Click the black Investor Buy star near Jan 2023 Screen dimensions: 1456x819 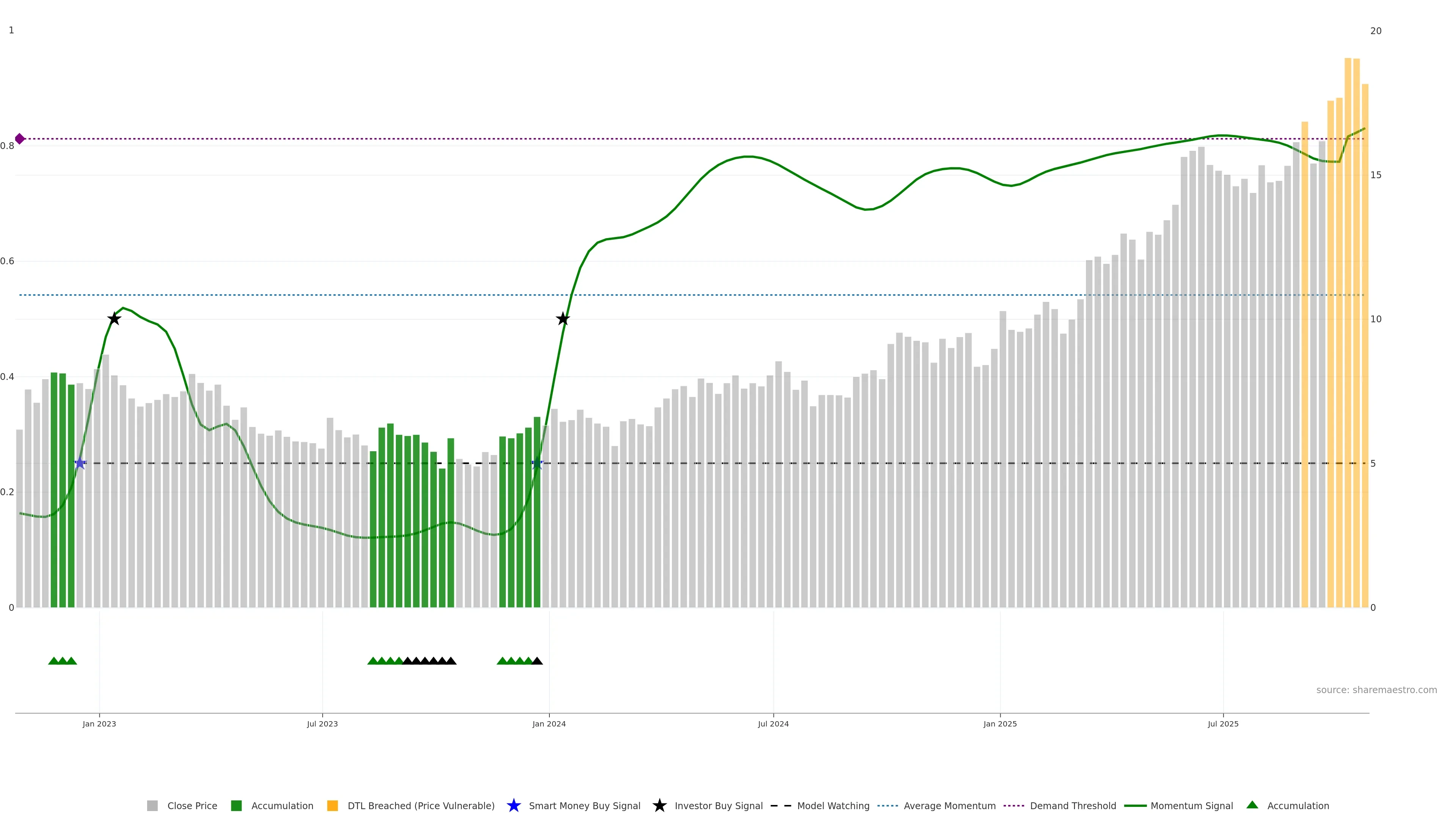click(x=114, y=319)
